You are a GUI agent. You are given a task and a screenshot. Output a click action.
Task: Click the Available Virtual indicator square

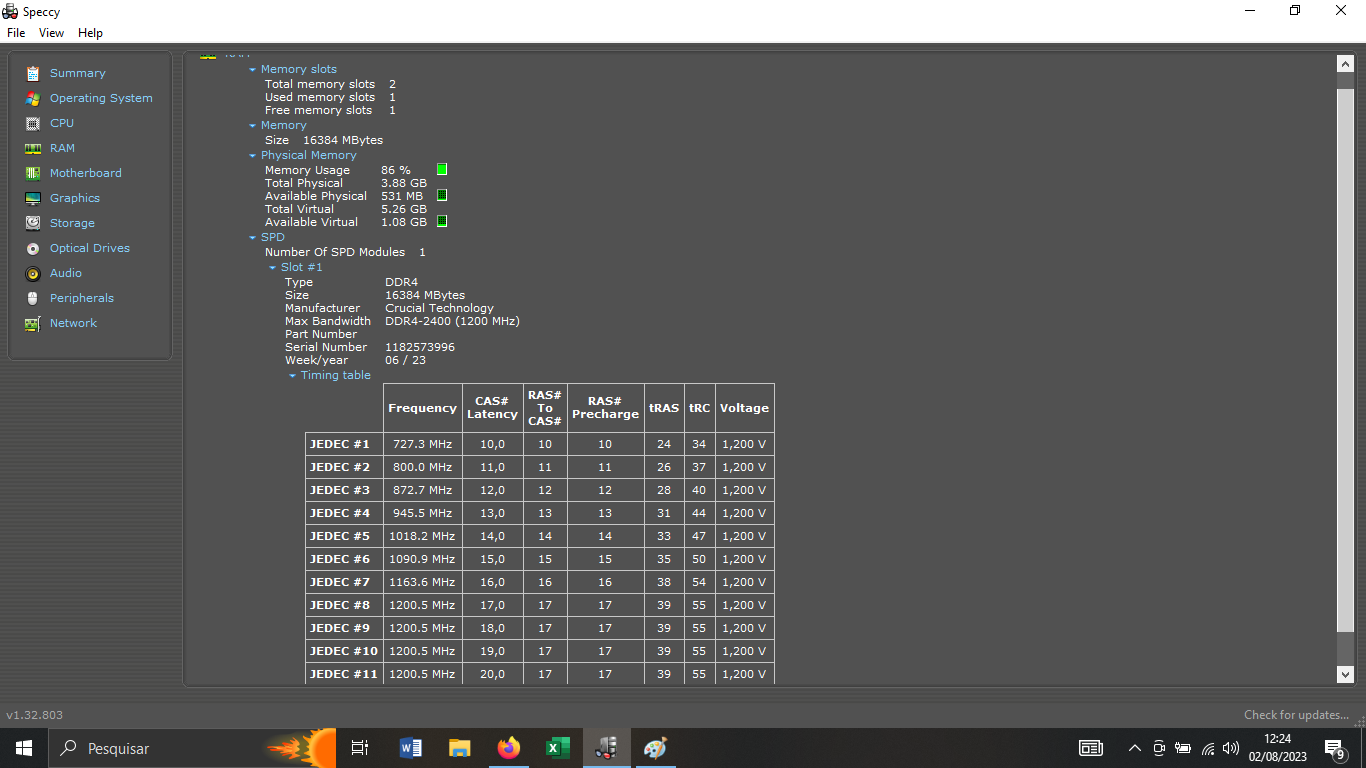tap(442, 222)
